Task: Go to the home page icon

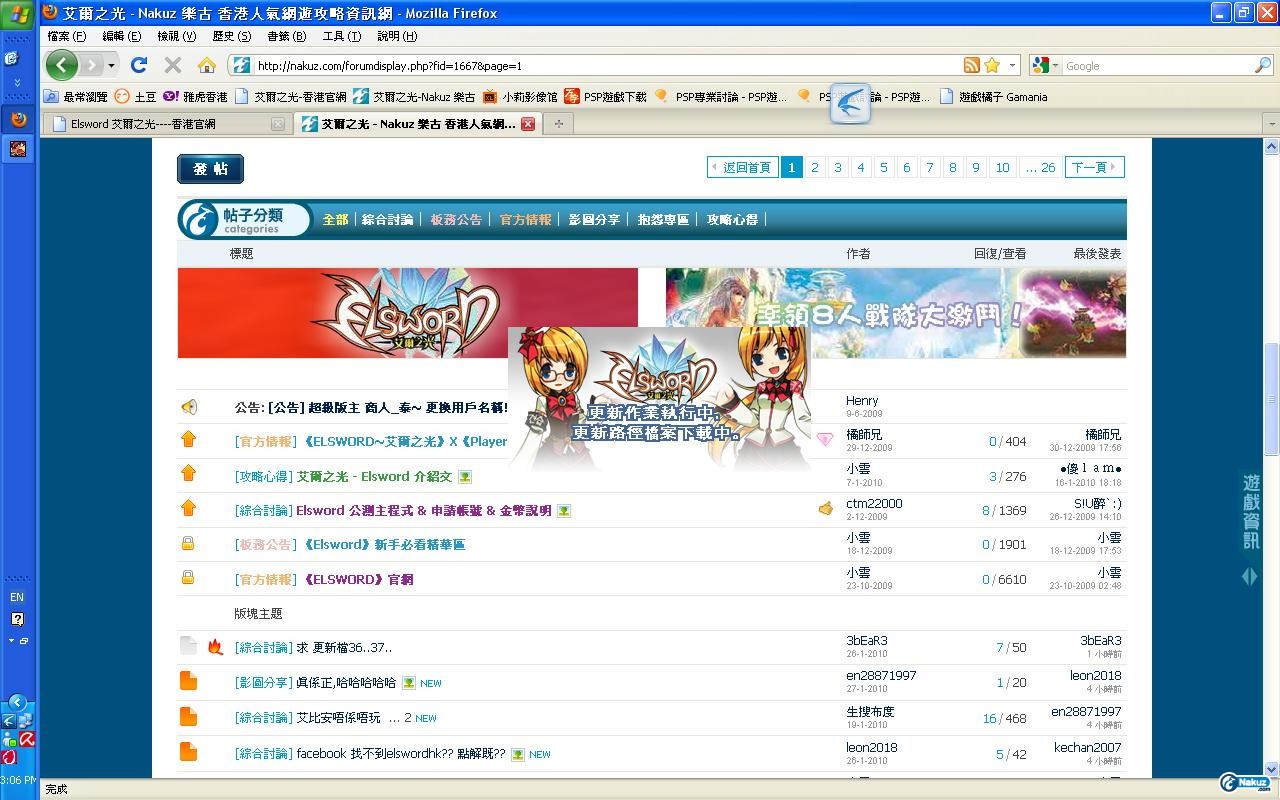Action: point(207,65)
